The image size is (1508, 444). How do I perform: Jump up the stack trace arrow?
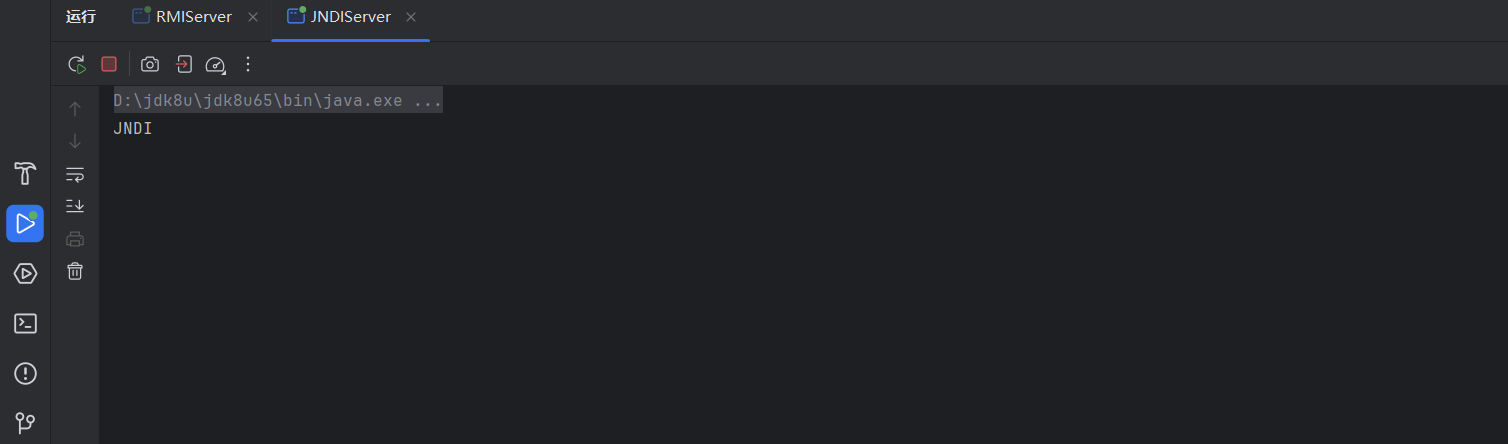[x=75, y=109]
